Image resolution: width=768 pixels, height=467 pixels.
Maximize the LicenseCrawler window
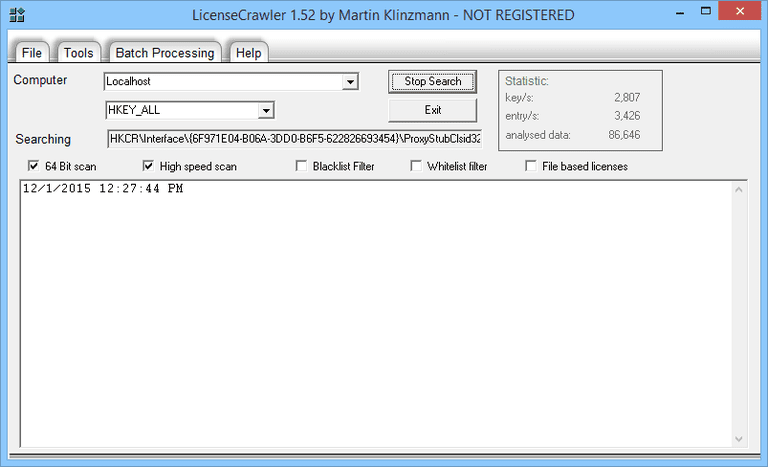tap(705, 11)
